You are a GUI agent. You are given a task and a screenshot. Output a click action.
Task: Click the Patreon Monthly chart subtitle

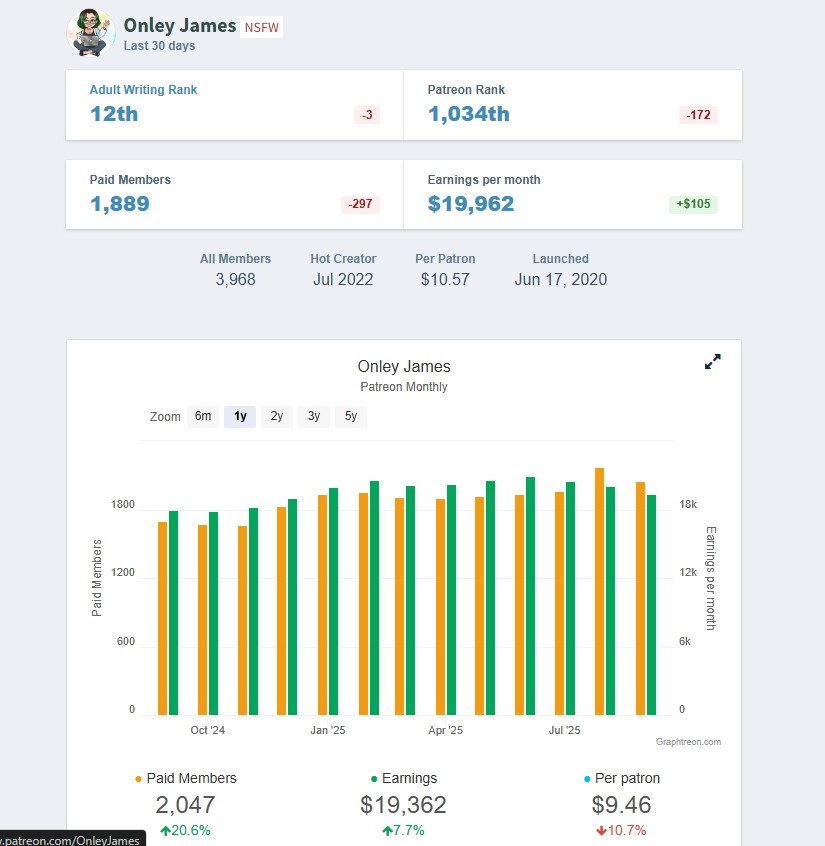click(404, 387)
